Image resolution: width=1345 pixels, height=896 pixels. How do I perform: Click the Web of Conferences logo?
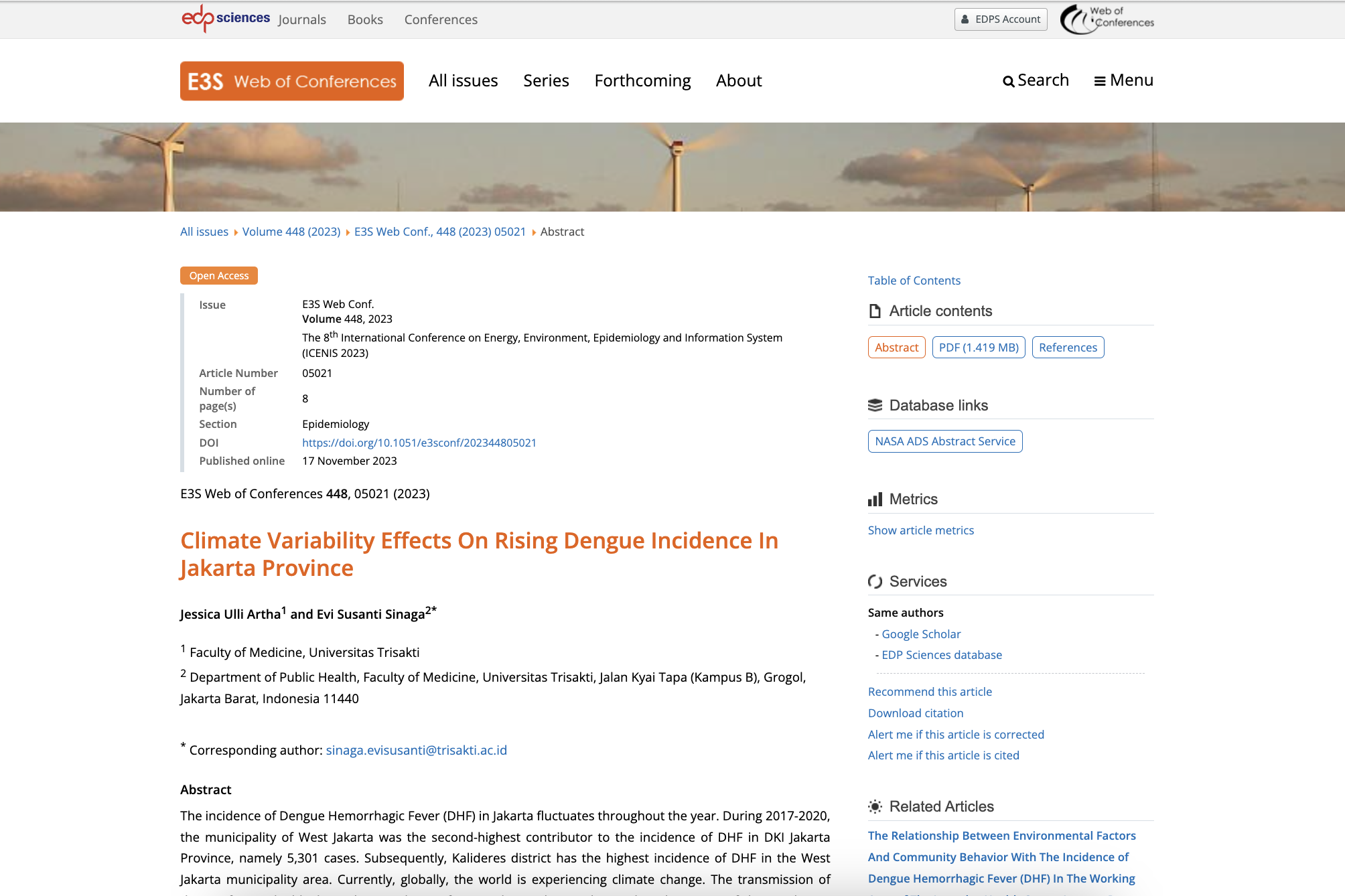(x=1107, y=19)
